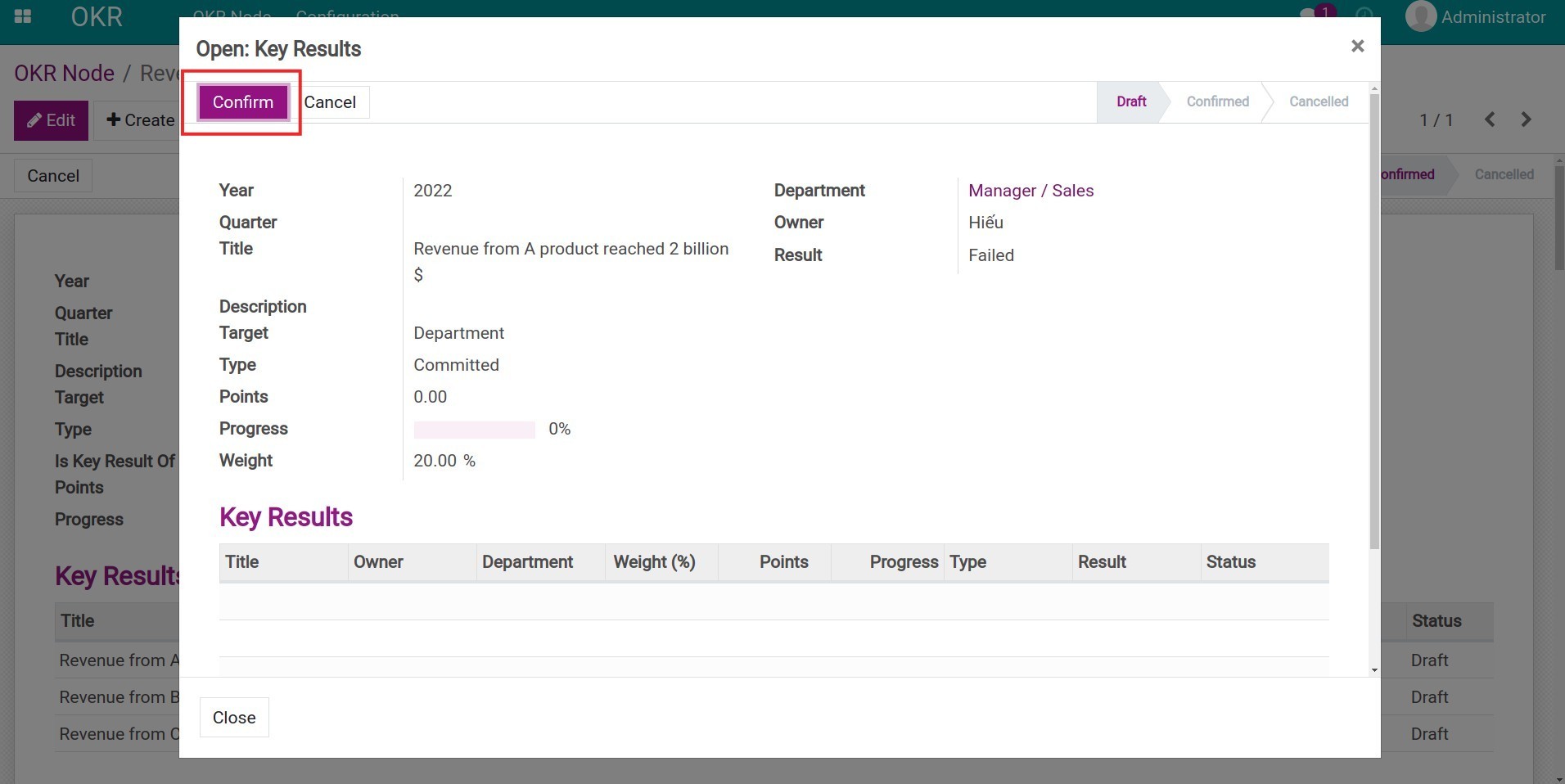Screen dimensions: 1565x784
Task: Open the apps grid menu icon
Action: tap(23, 16)
